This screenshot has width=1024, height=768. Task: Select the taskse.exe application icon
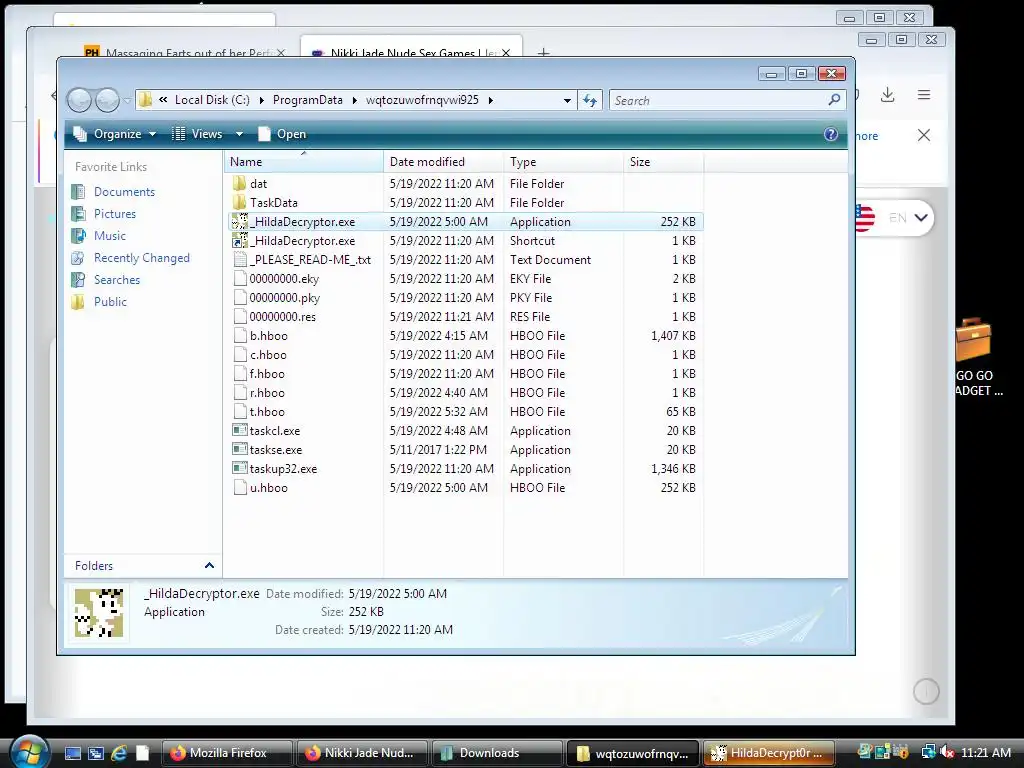point(240,449)
